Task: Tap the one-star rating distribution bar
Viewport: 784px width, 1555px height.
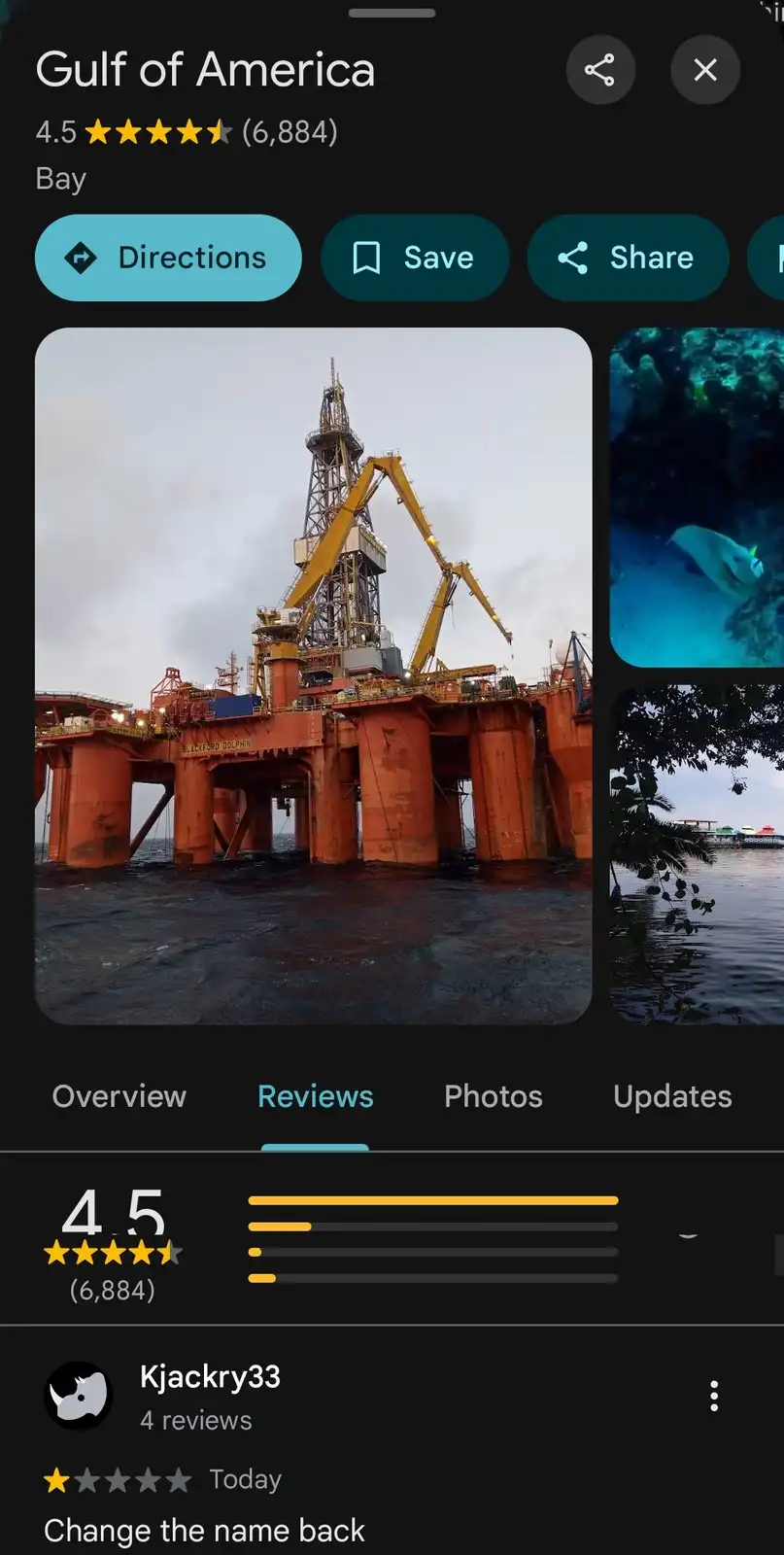Action: point(433,1278)
